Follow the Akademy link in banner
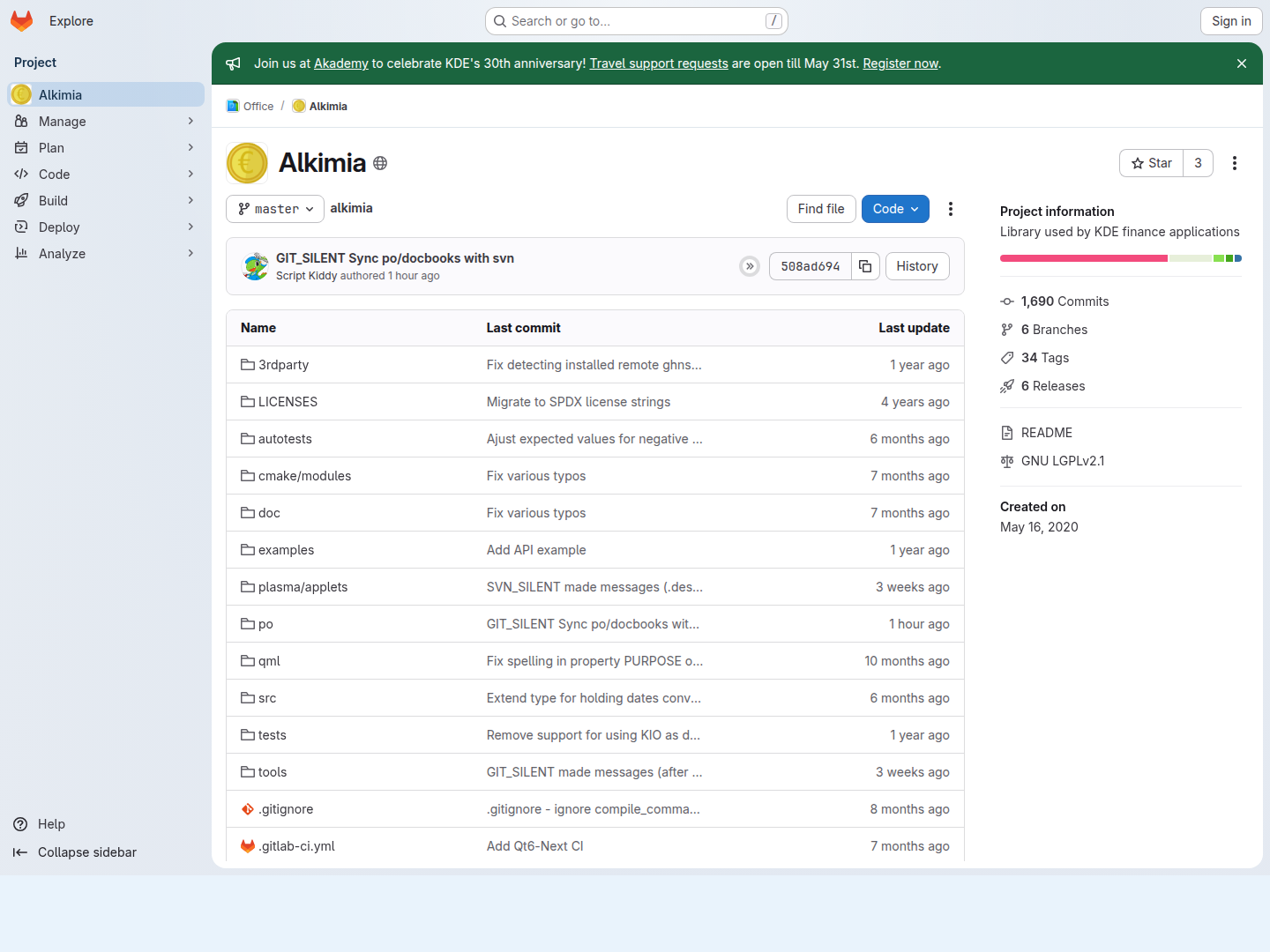The image size is (1270, 952). tap(341, 63)
